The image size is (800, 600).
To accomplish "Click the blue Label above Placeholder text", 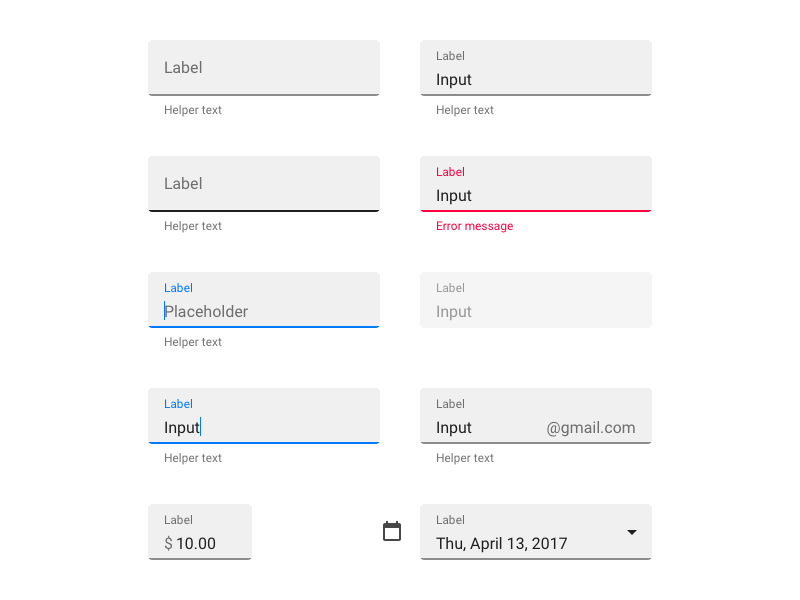I will coord(178,288).
